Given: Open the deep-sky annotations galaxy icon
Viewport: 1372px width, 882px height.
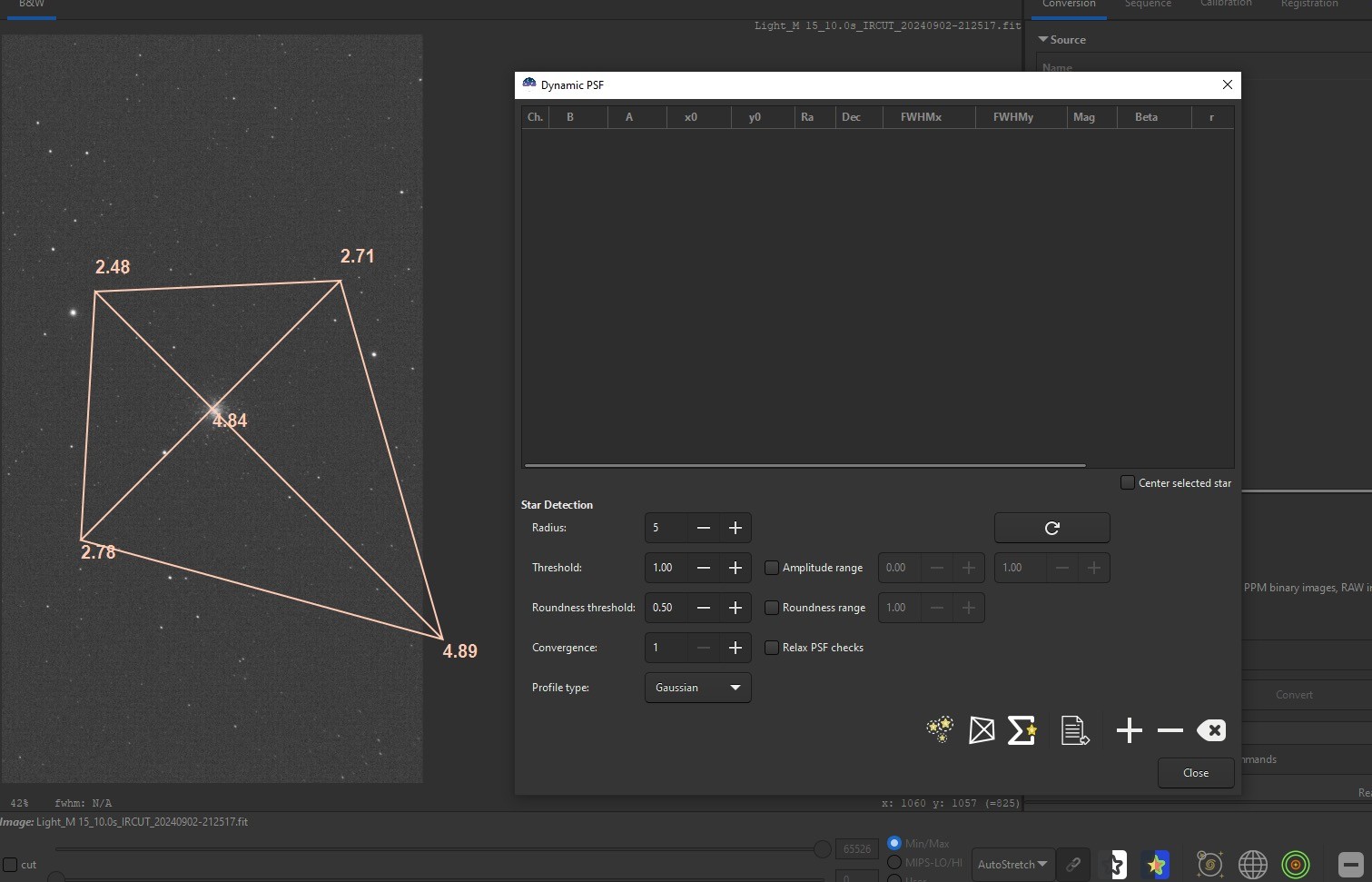Looking at the screenshot, I should coord(1209,864).
